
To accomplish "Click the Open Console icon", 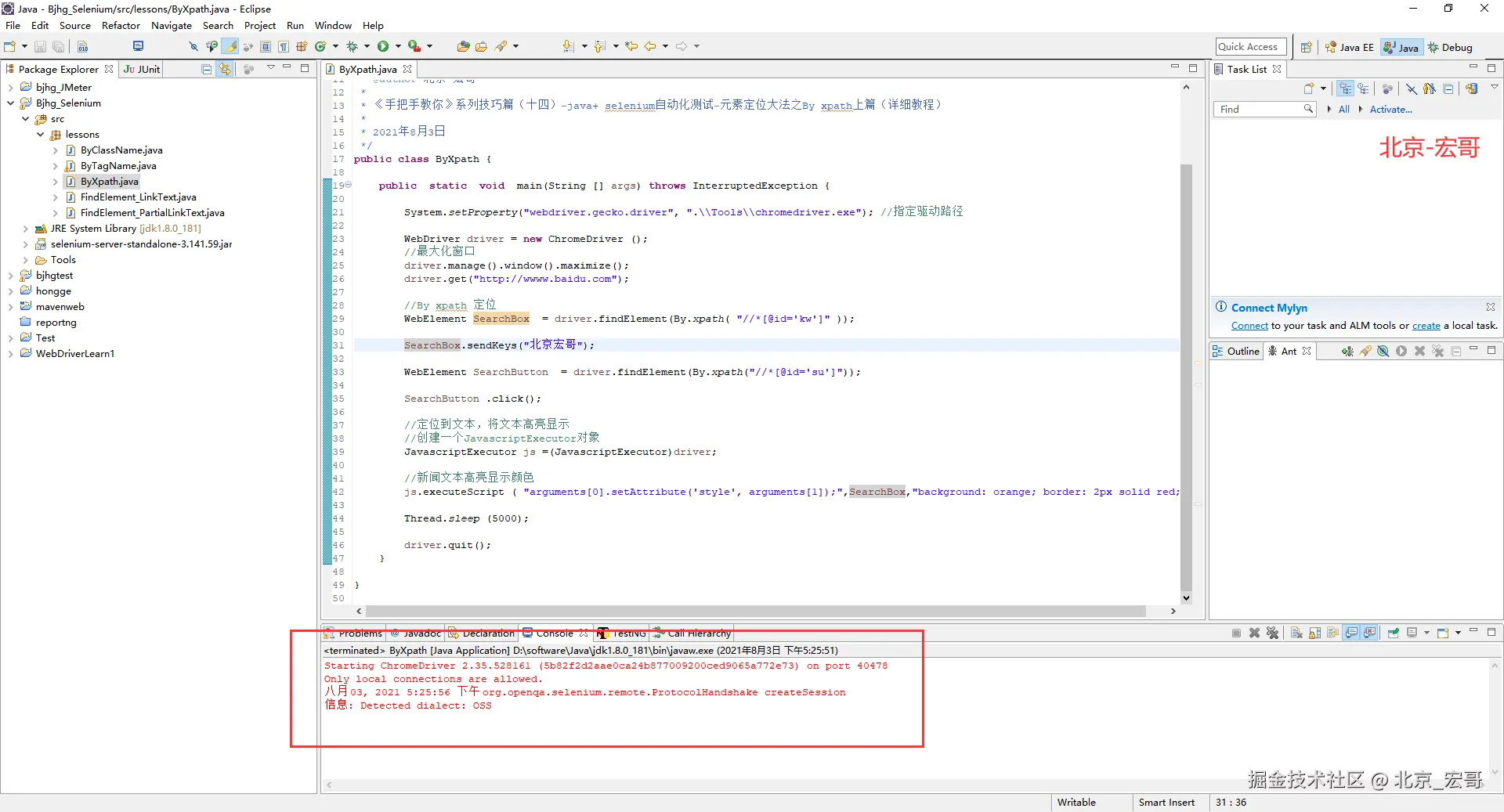I will click(1443, 633).
